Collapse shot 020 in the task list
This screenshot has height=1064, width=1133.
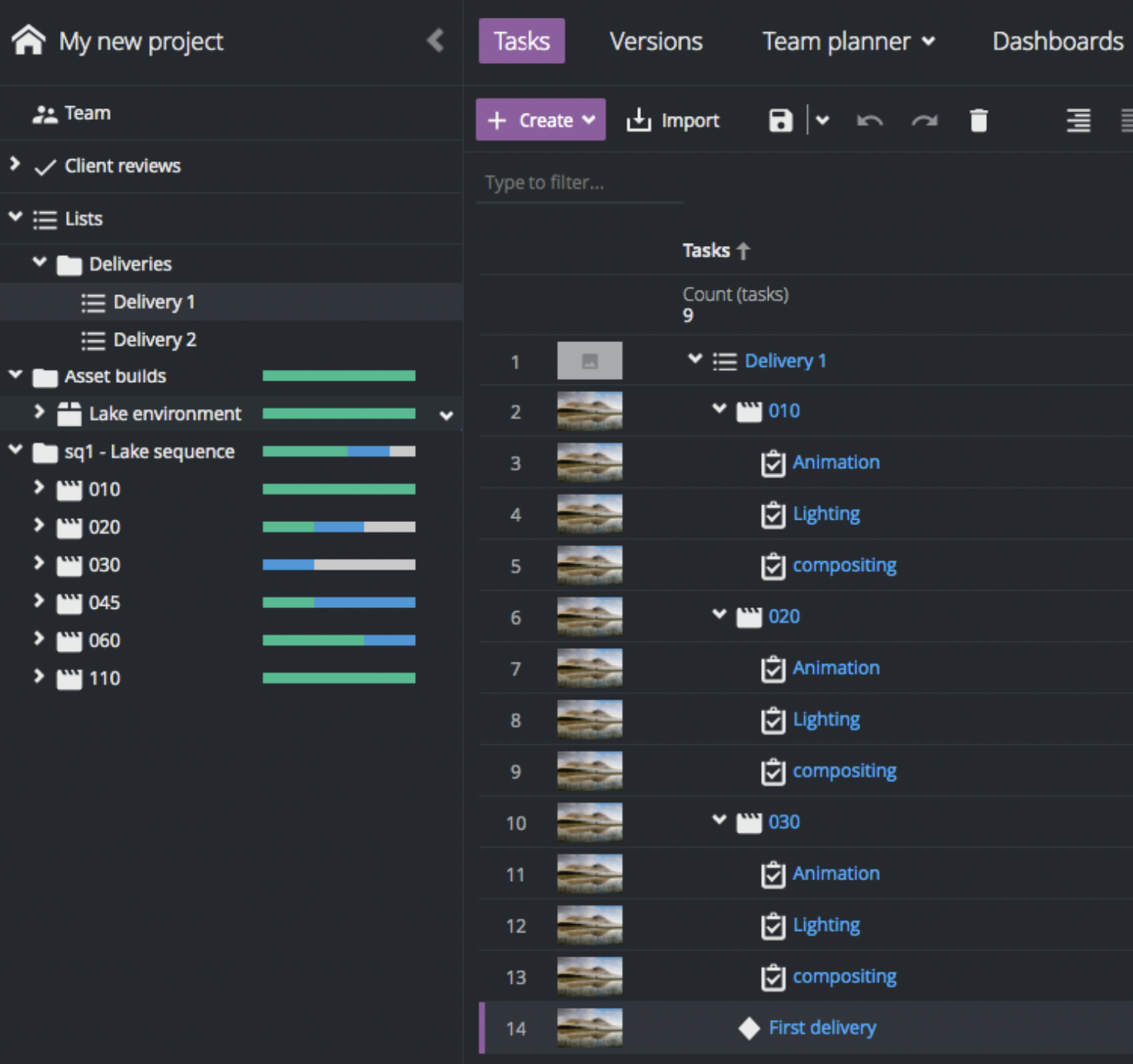(719, 615)
